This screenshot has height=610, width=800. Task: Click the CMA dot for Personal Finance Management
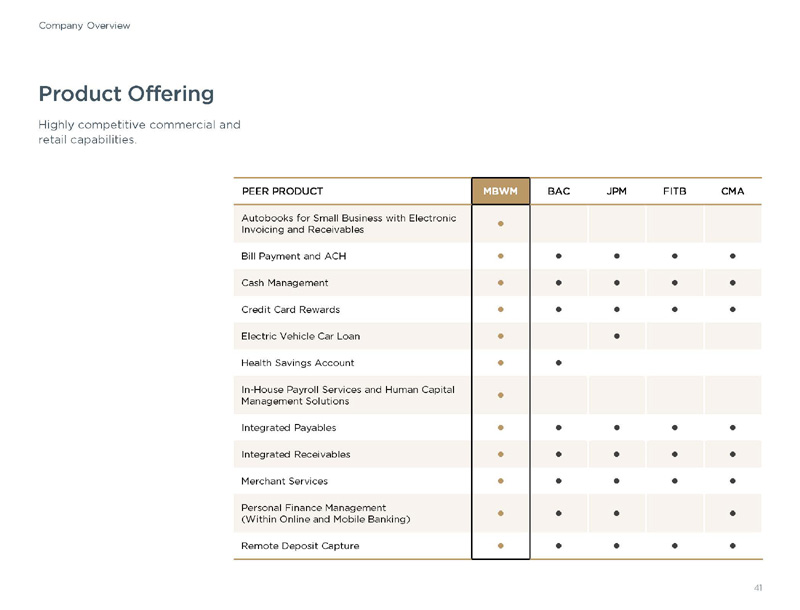pyautogui.click(x=733, y=513)
